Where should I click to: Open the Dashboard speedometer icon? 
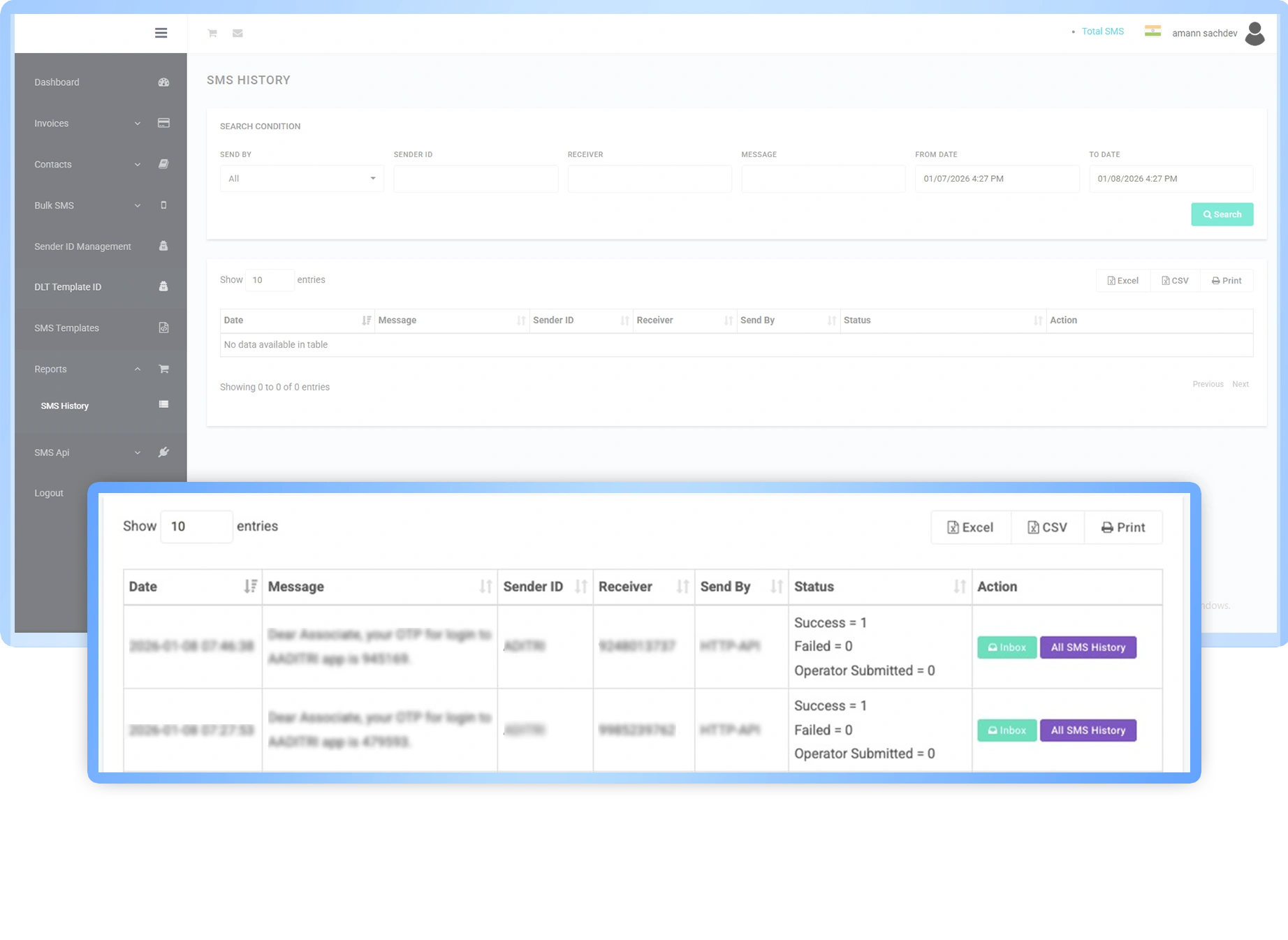point(163,82)
